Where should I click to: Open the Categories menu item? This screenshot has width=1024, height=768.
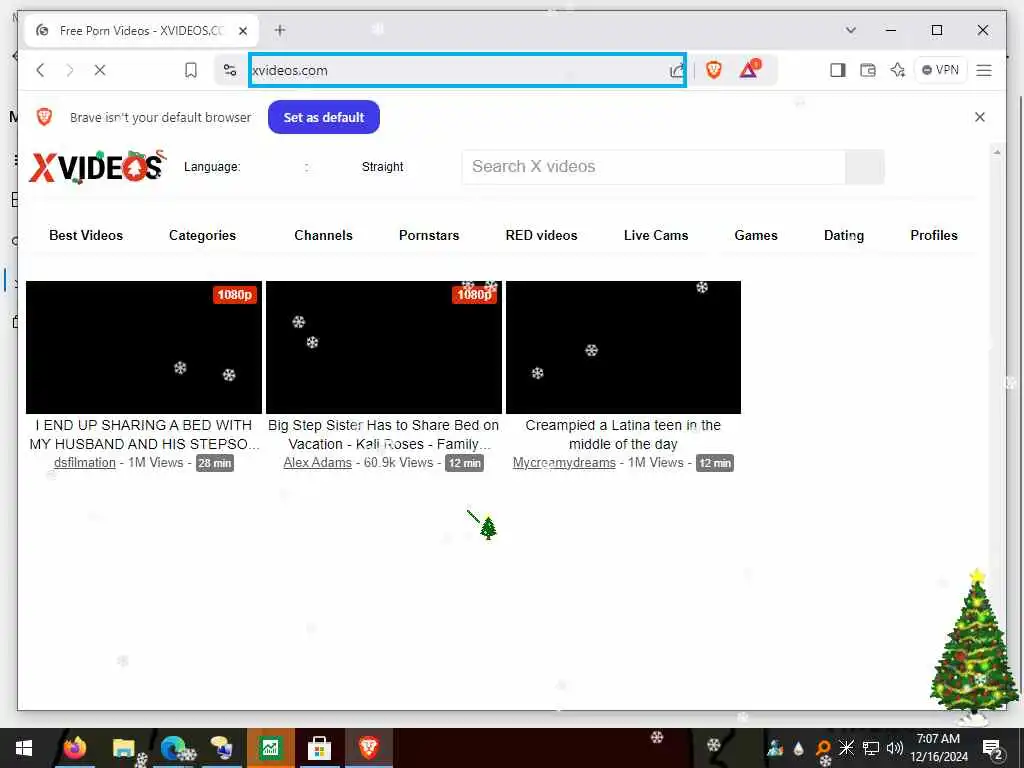pos(202,235)
